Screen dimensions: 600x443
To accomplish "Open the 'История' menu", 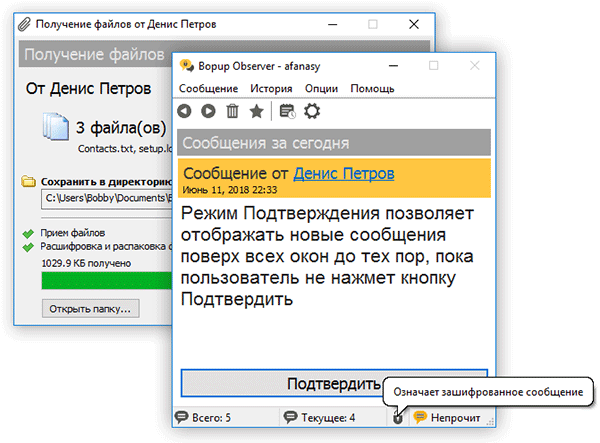I will pyautogui.click(x=271, y=88).
